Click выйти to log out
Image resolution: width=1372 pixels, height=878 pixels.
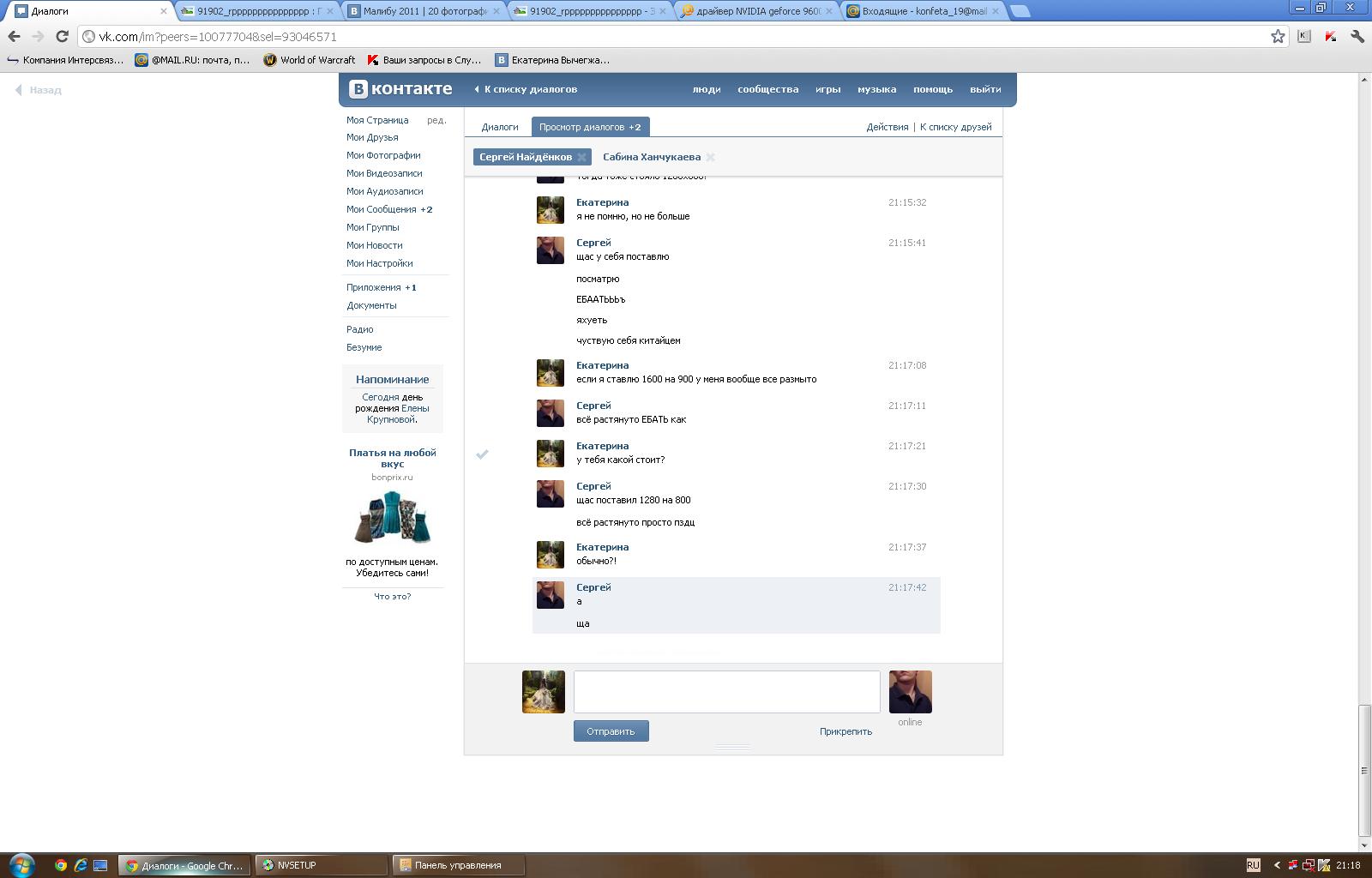point(985,89)
